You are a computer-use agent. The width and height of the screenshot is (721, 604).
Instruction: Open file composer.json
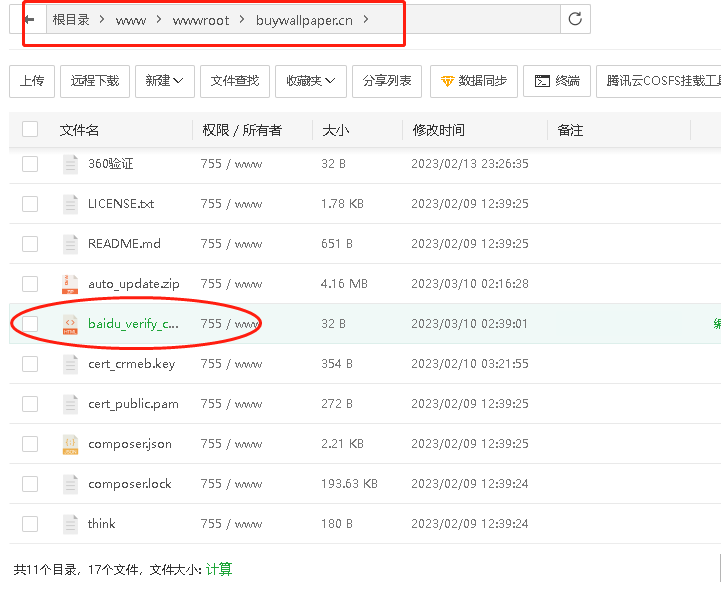(130, 444)
